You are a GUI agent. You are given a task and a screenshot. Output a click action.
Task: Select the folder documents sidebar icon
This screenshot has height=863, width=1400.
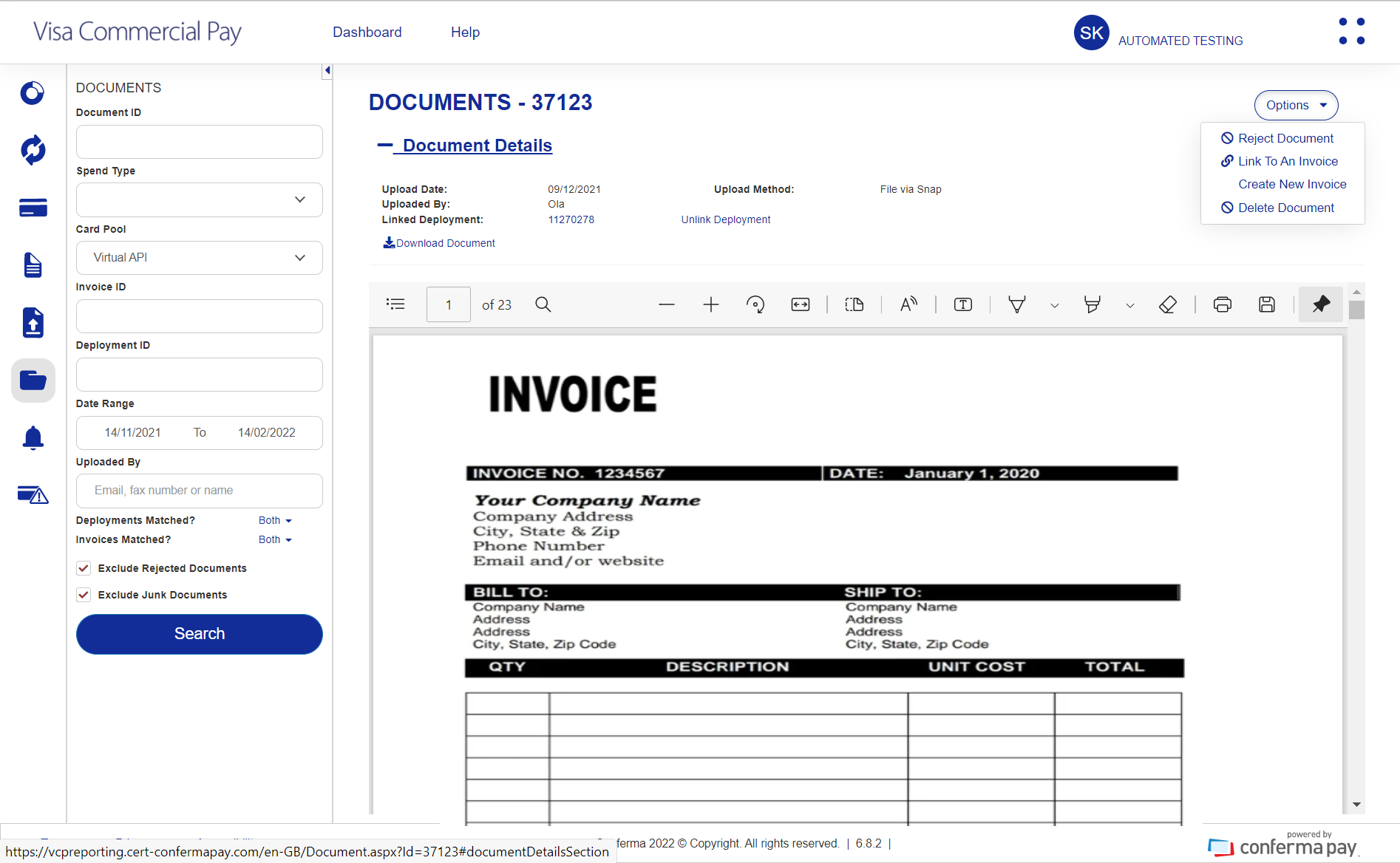33,381
